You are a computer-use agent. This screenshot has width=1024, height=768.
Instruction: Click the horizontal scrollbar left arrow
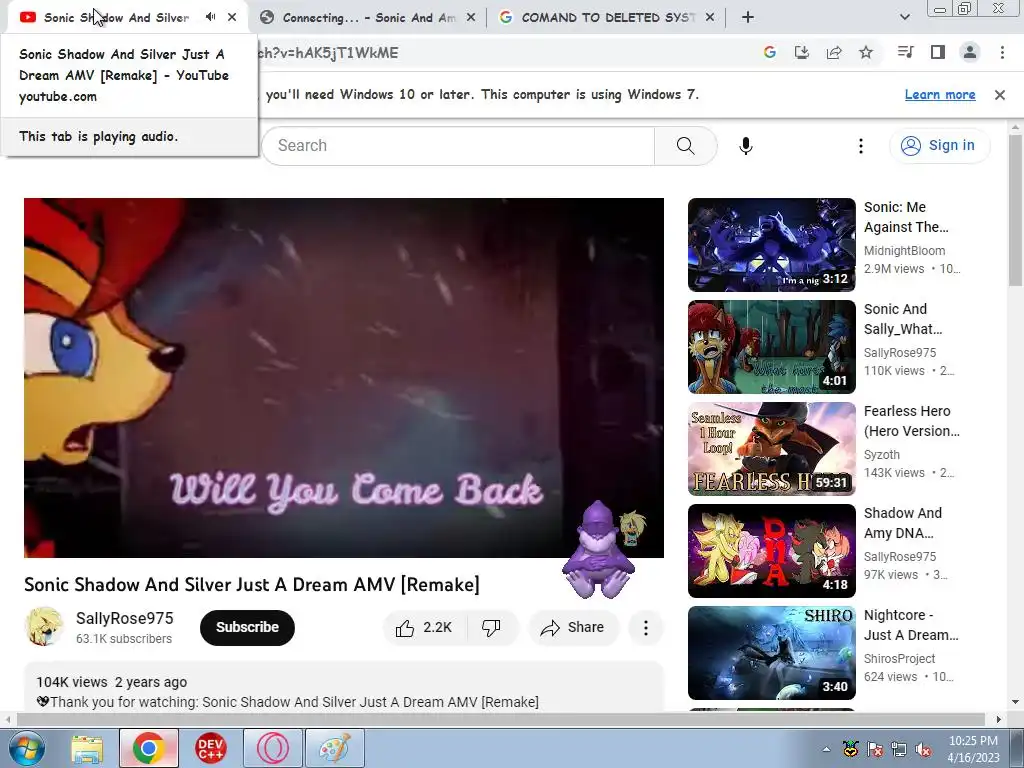[x=8, y=720]
